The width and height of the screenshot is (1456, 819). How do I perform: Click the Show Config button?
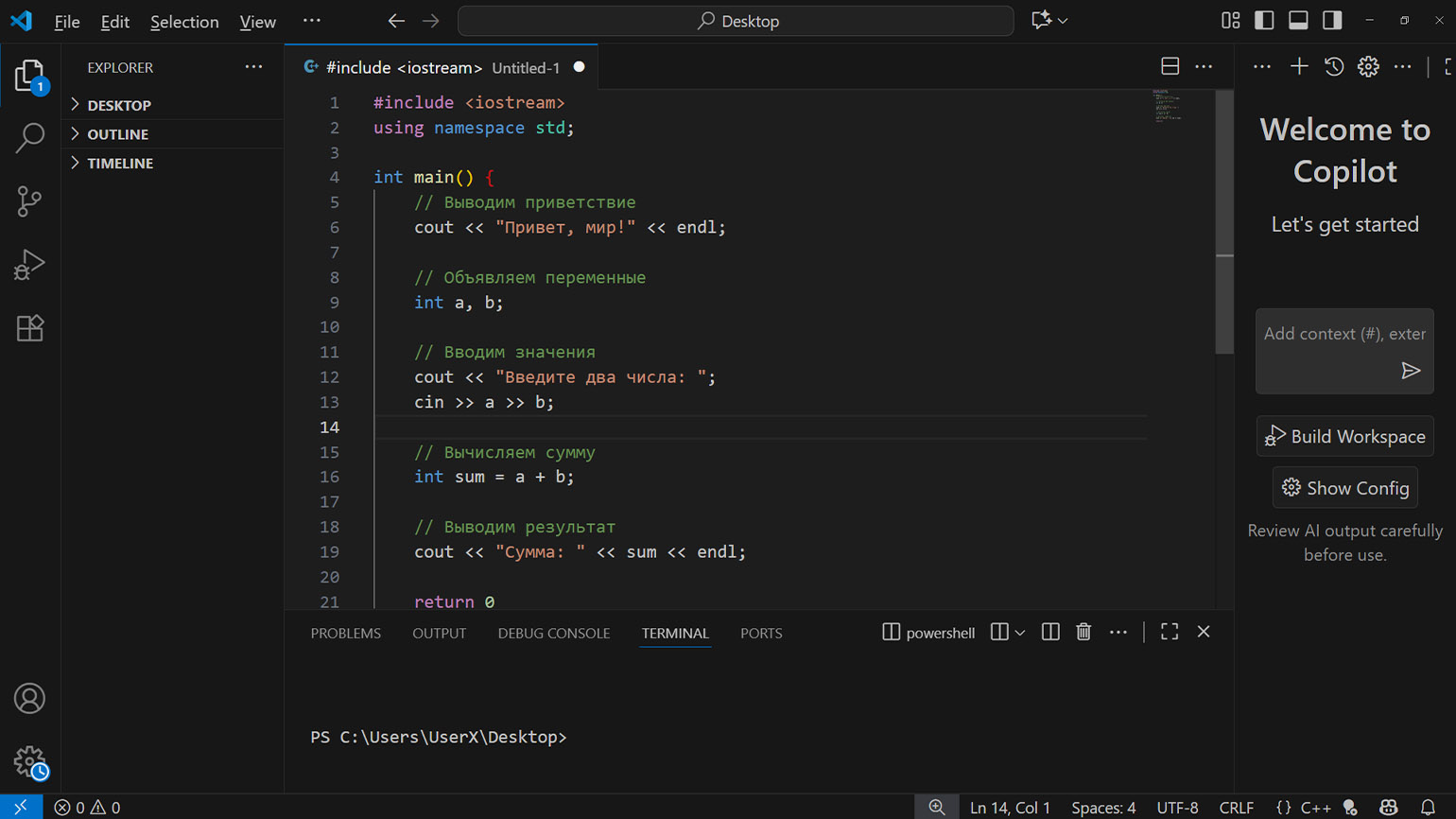[1344, 488]
